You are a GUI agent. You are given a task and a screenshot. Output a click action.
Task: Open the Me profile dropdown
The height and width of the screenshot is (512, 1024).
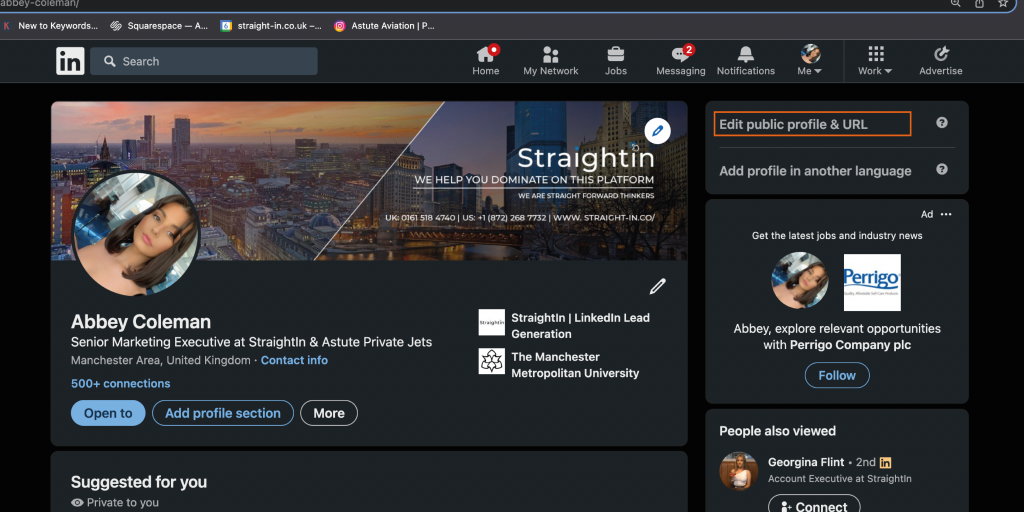810,61
